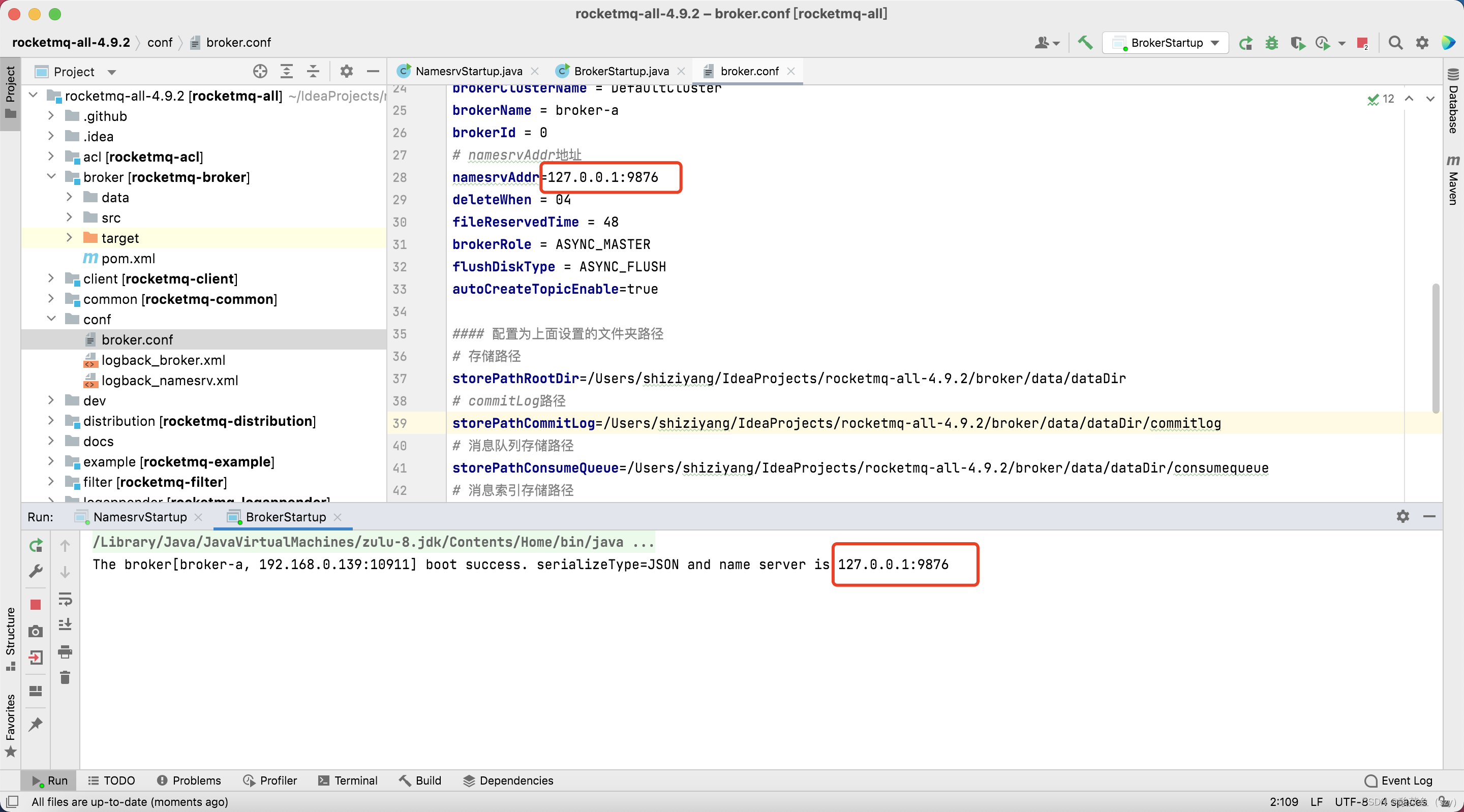Open Search Everywhere magnifier icon
The height and width of the screenshot is (812, 1464).
[1395, 43]
